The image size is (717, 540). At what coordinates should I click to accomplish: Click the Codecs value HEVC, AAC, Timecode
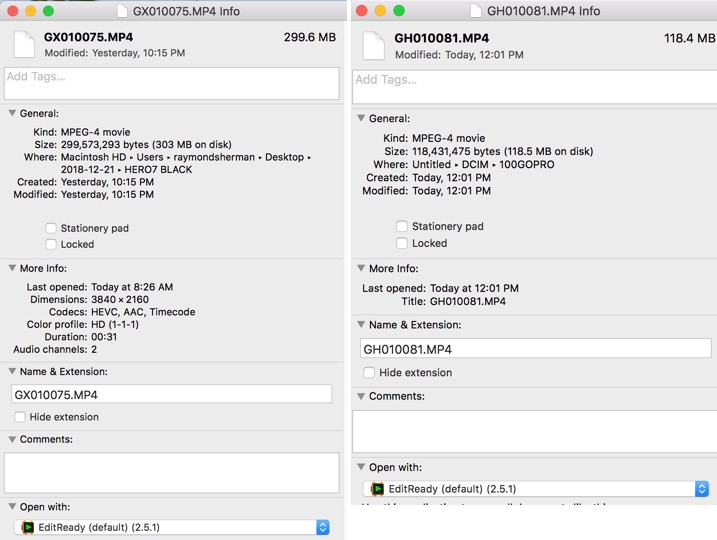(x=143, y=312)
